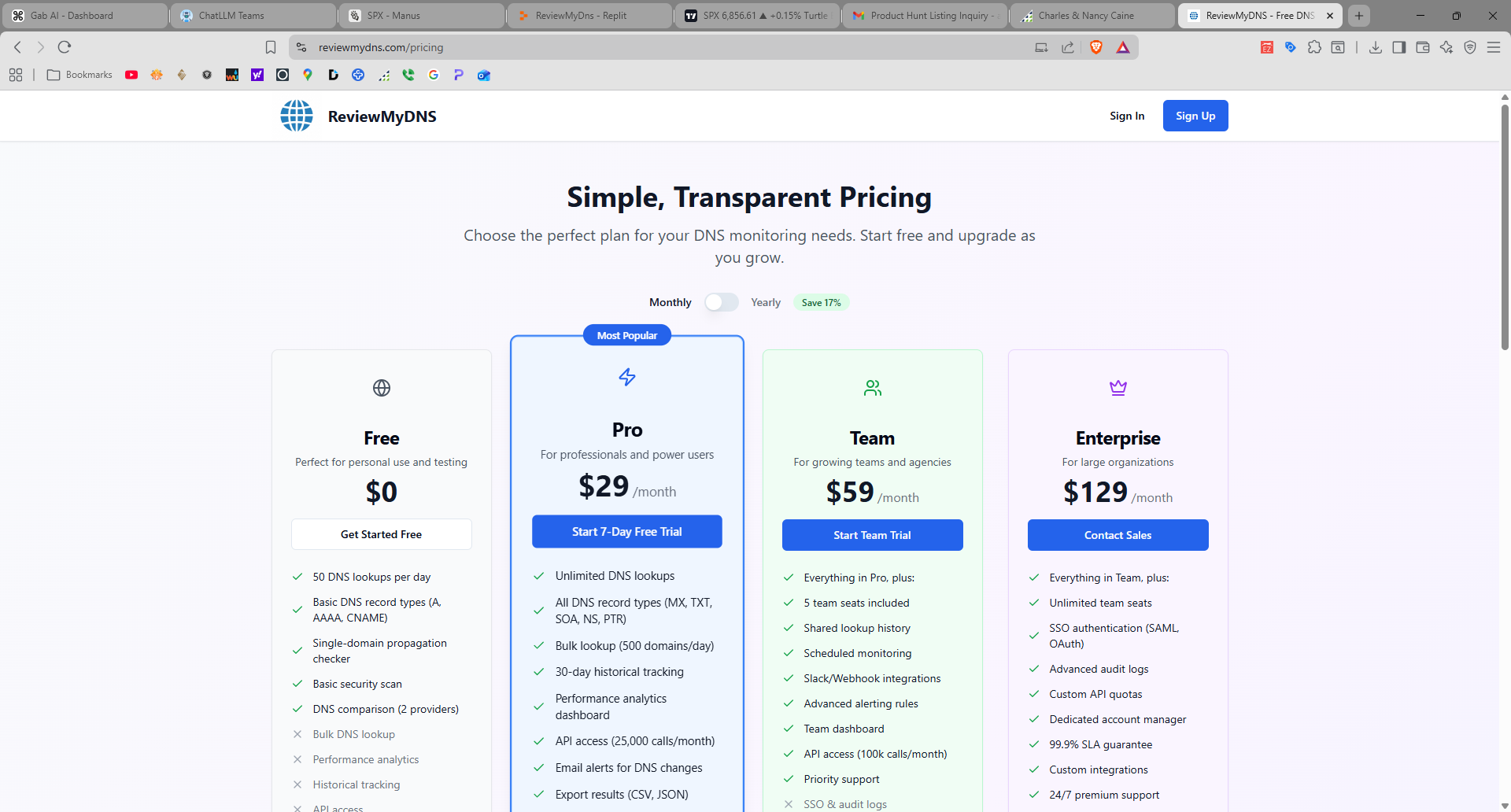Open the YouTube bookmark icon
The width and height of the screenshot is (1511, 812).
pyautogui.click(x=132, y=75)
